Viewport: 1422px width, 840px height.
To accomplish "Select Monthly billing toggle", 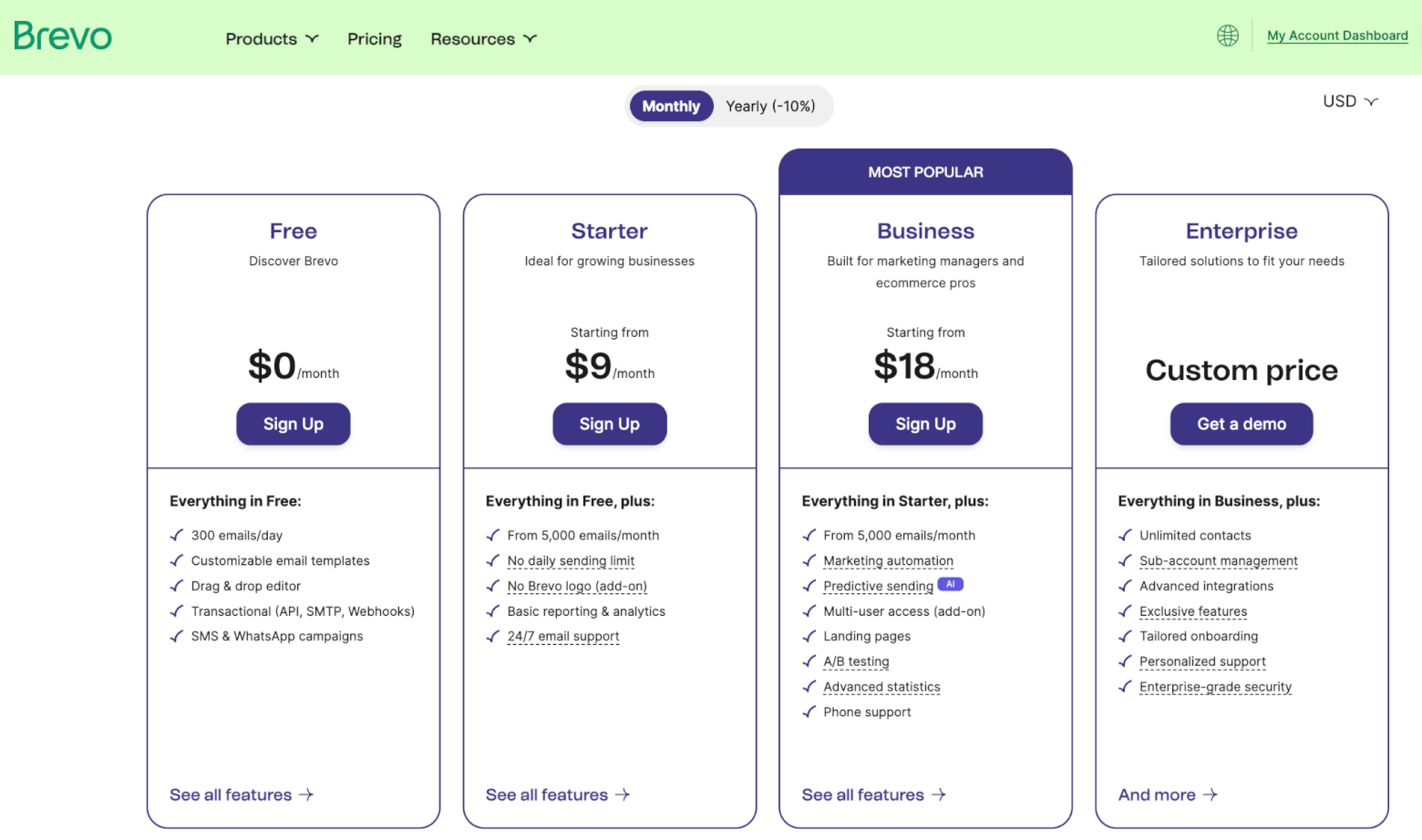I will pyautogui.click(x=671, y=107).
